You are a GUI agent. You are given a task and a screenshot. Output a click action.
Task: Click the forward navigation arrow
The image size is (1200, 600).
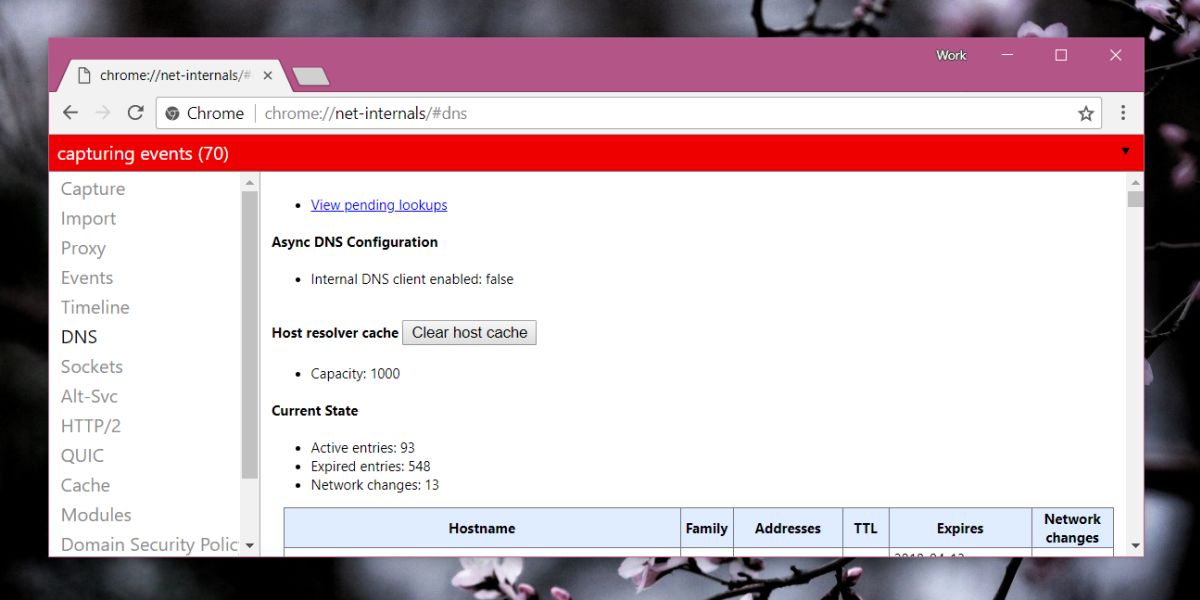pyautogui.click(x=102, y=112)
